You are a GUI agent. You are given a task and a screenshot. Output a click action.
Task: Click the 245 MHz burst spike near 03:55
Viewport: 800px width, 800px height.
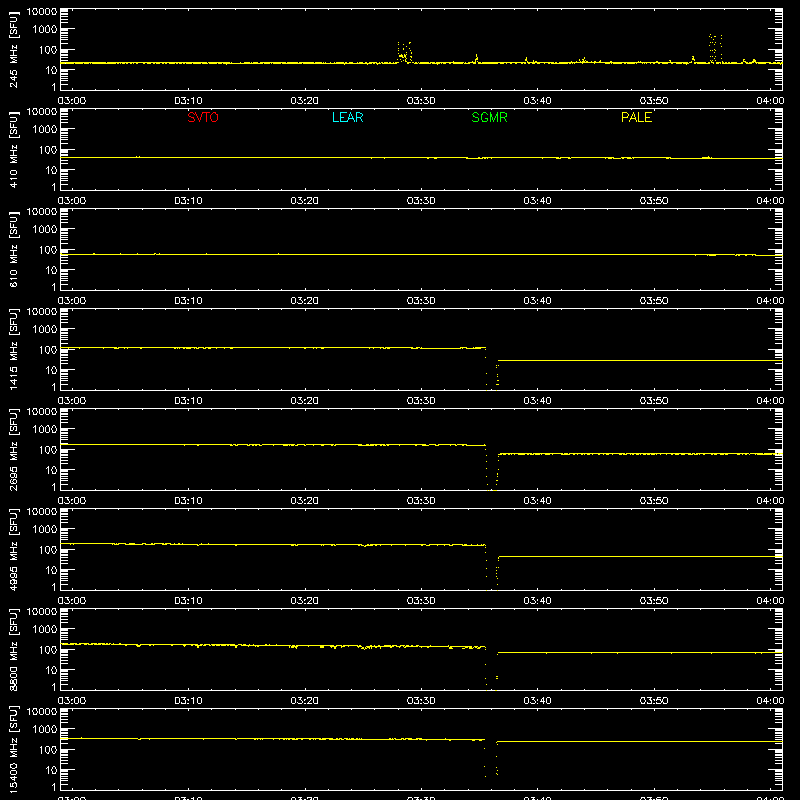715,48
